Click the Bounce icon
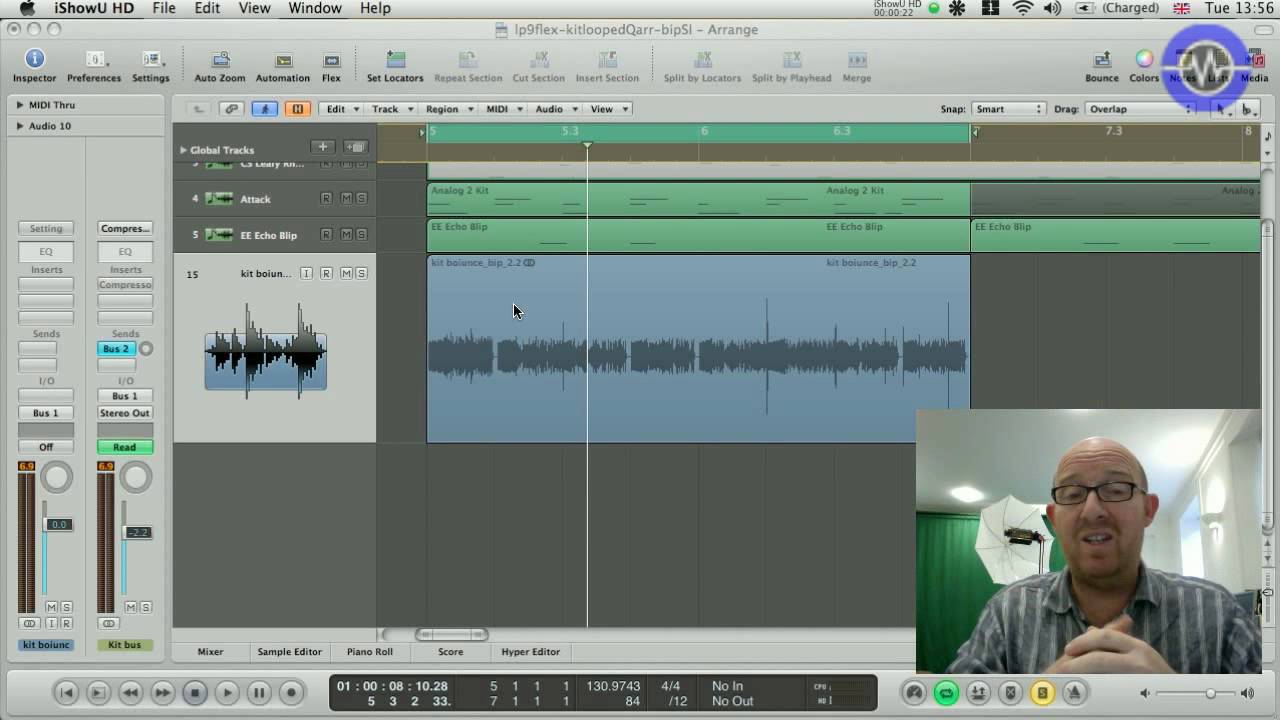The image size is (1280, 720). (1102, 59)
